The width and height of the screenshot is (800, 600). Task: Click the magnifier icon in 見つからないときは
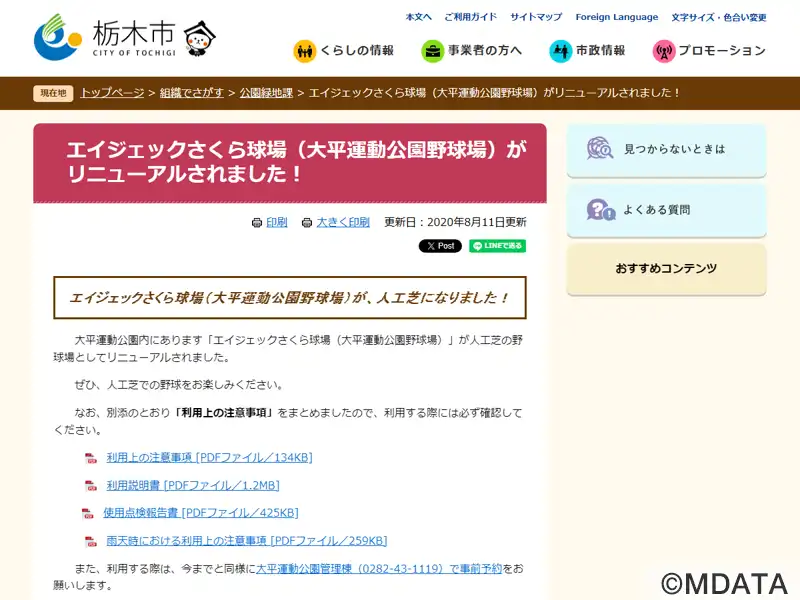tap(600, 148)
